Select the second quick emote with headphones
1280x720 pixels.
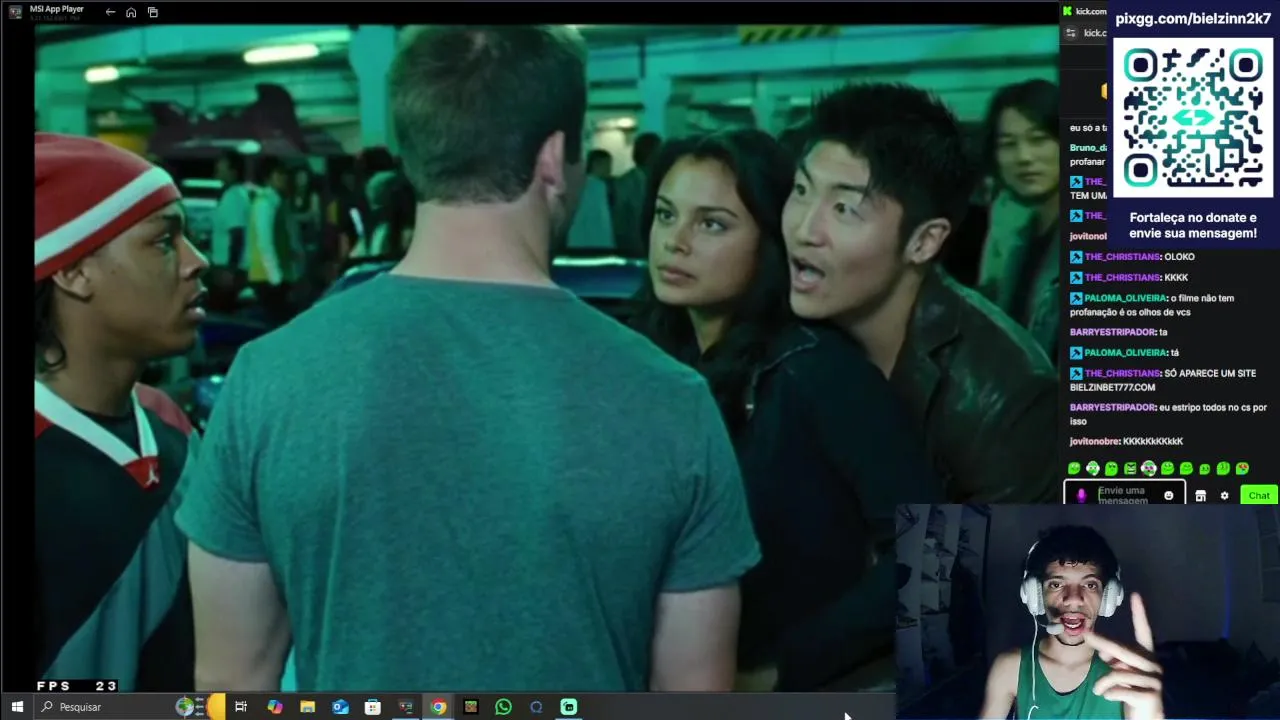(1092, 468)
